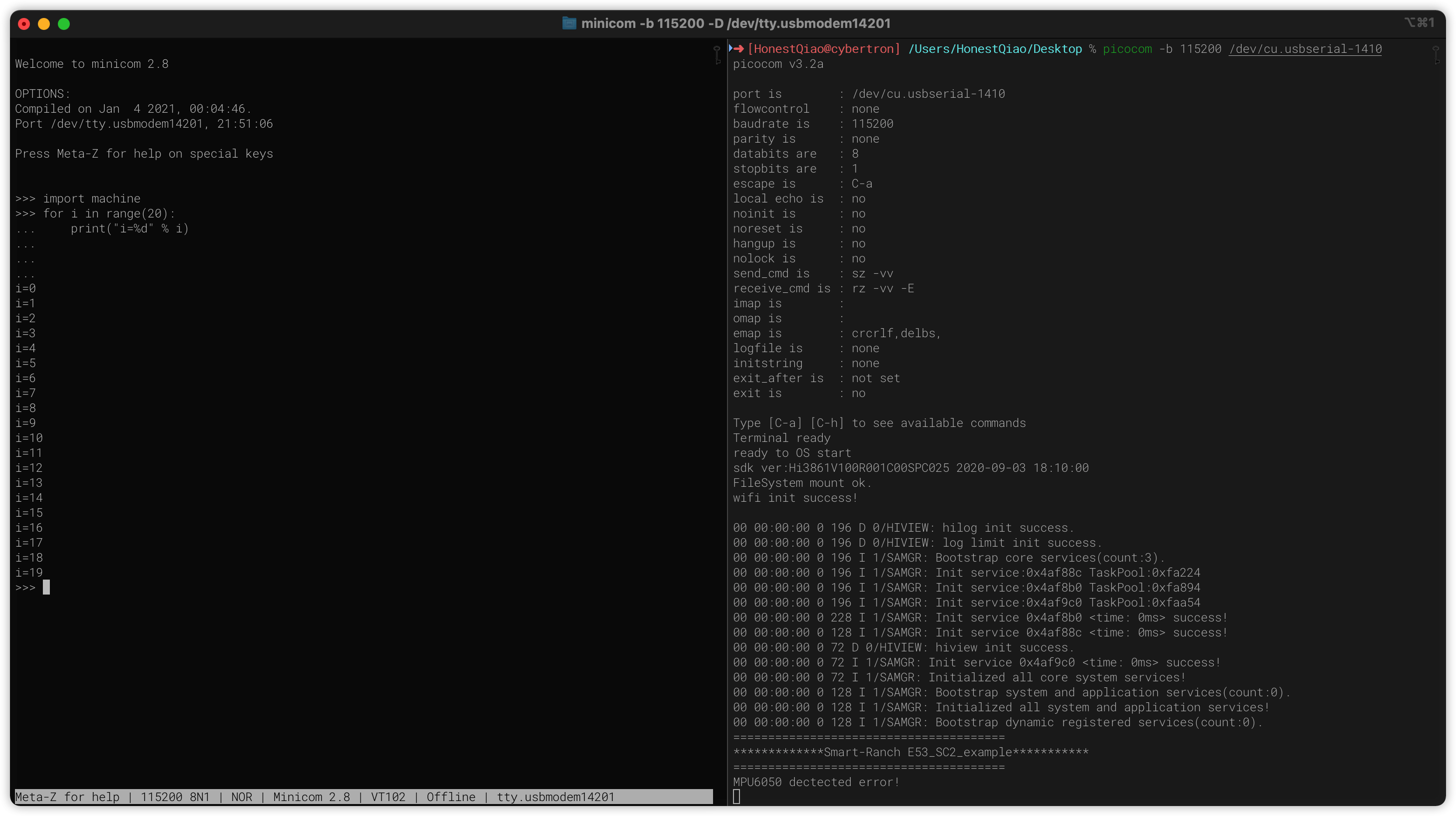This screenshot has height=816, width=1456.
Task: Click the 'emap is : crcrlf,delbs,' line
Action: coord(838,334)
